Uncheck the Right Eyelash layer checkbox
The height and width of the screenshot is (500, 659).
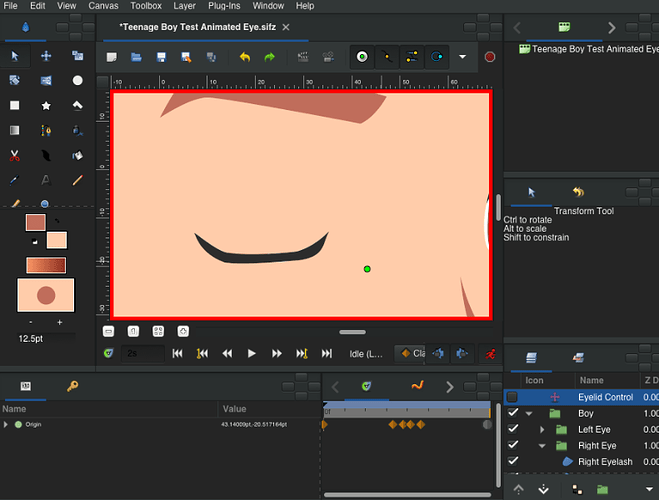tap(513, 461)
